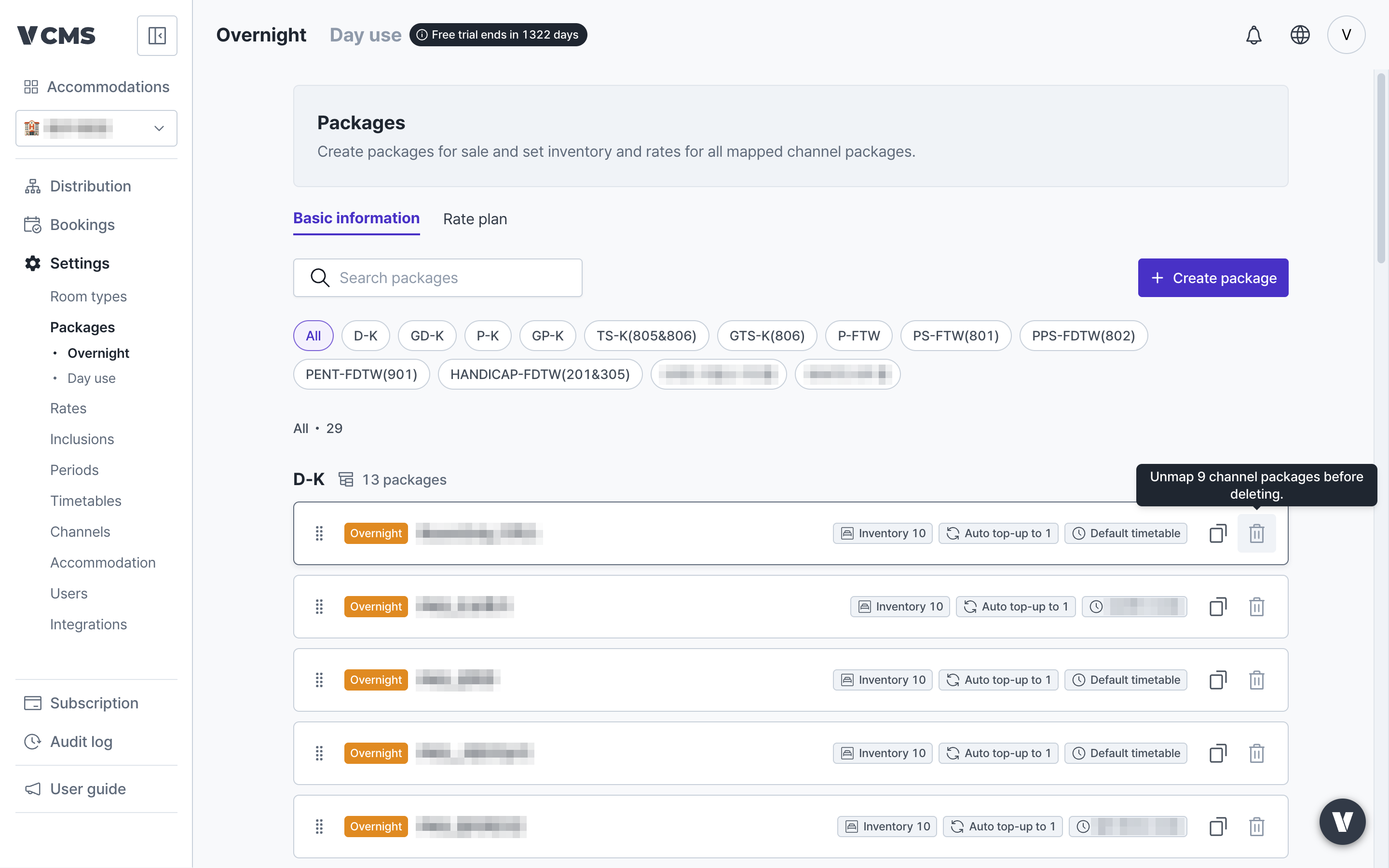Switch to Day use header tab
The height and width of the screenshot is (868, 1389).
366,35
